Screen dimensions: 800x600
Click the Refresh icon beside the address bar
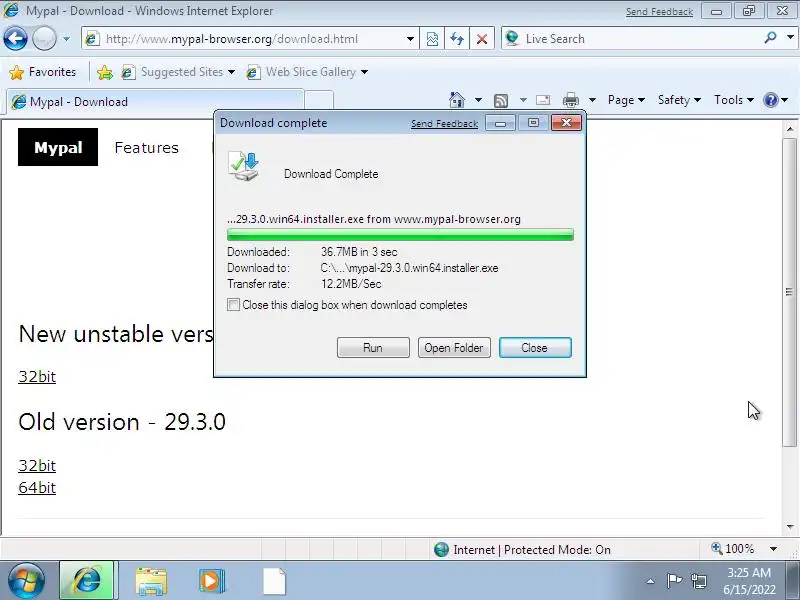click(x=457, y=39)
